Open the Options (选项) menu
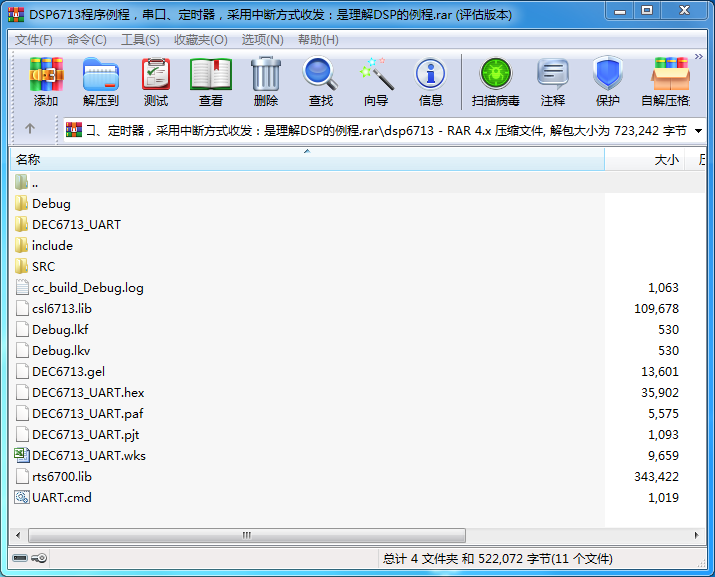715x577 pixels. point(263,40)
